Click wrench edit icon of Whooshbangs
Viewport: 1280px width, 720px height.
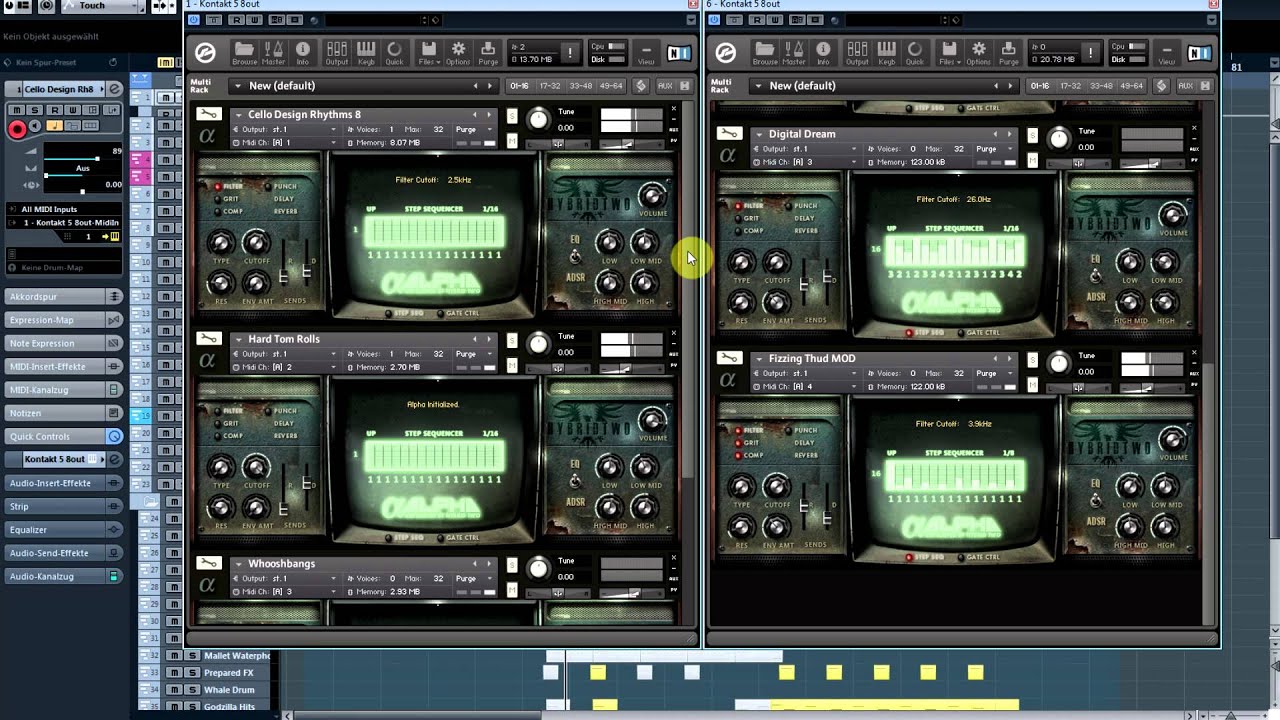[x=208, y=563]
